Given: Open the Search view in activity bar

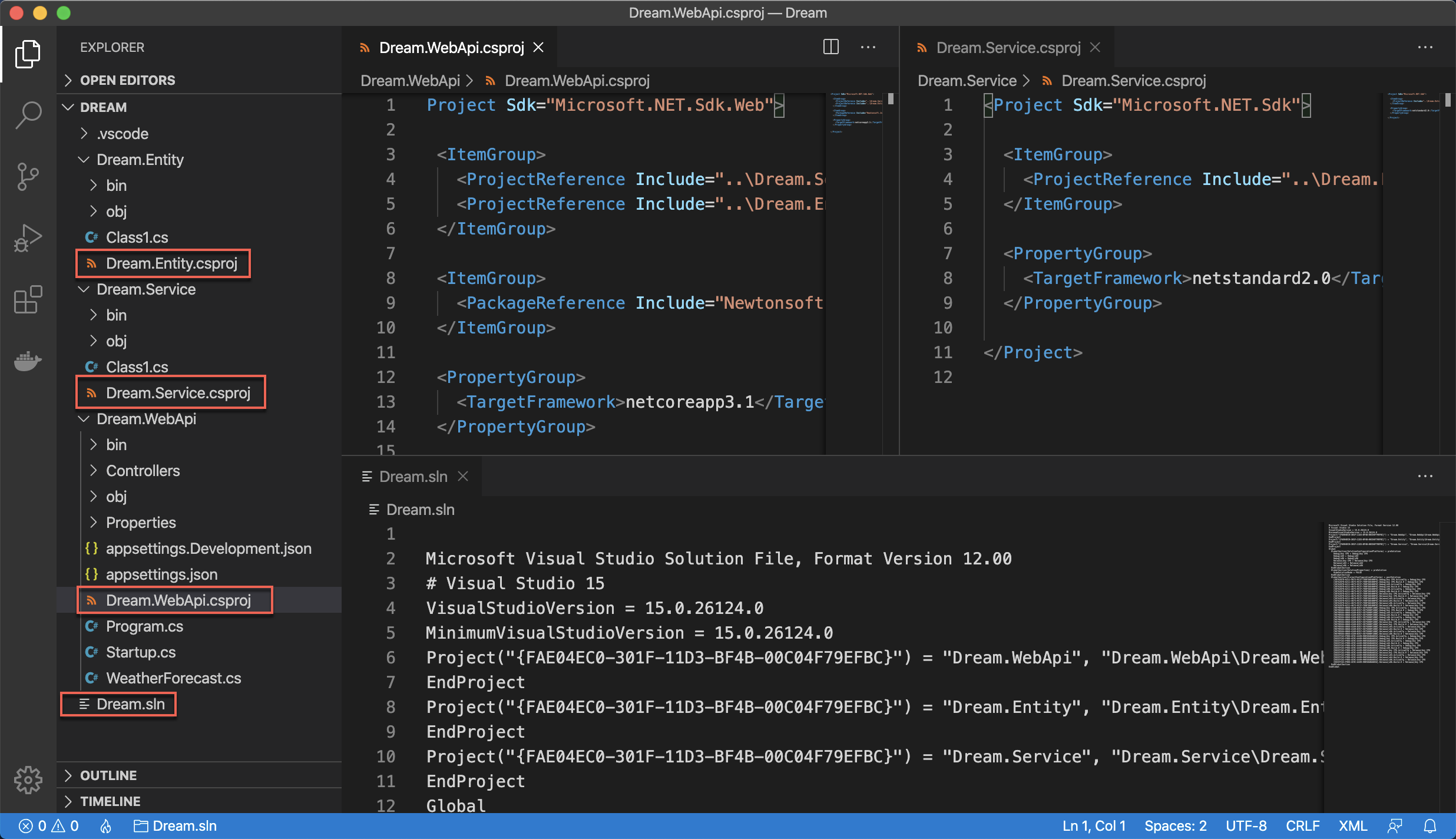Looking at the screenshot, I should point(28,114).
